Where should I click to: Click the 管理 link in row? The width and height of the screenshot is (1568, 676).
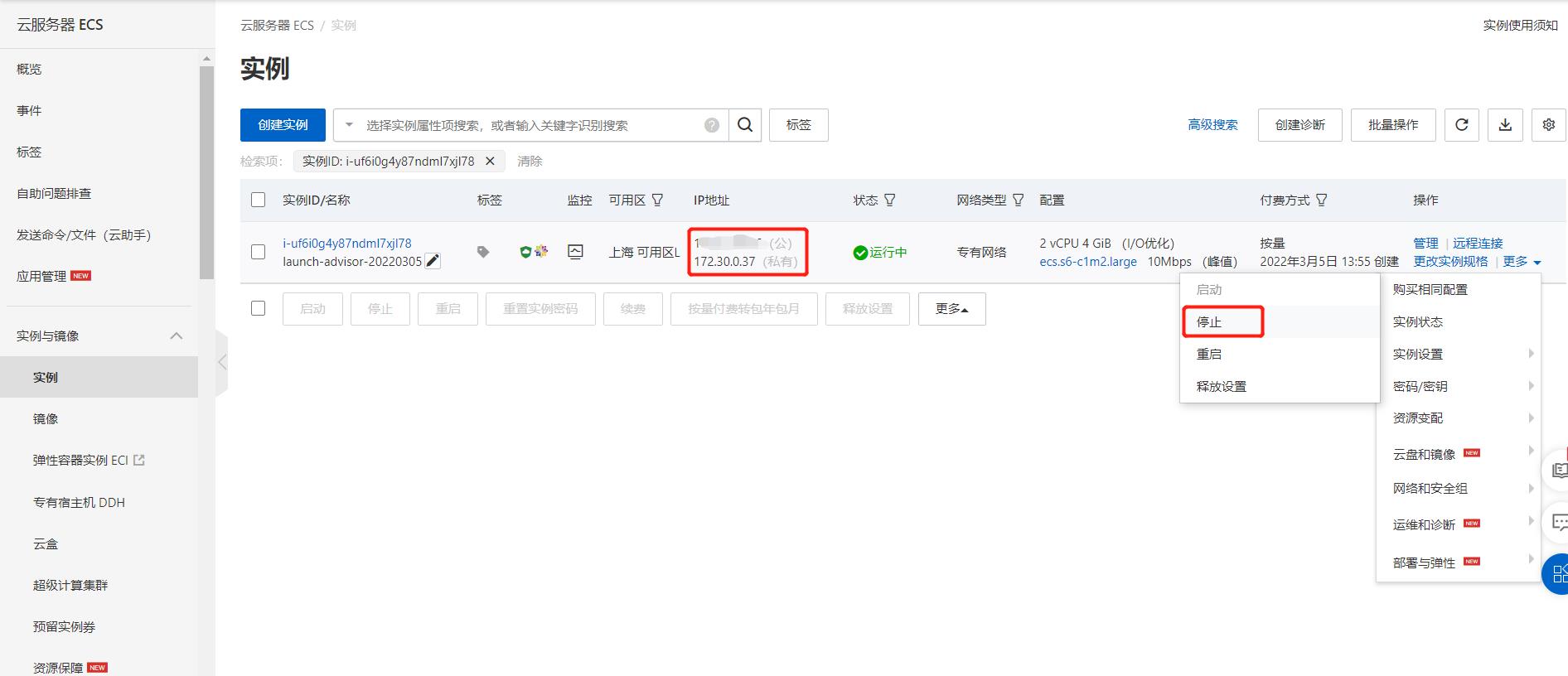tap(1425, 243)
